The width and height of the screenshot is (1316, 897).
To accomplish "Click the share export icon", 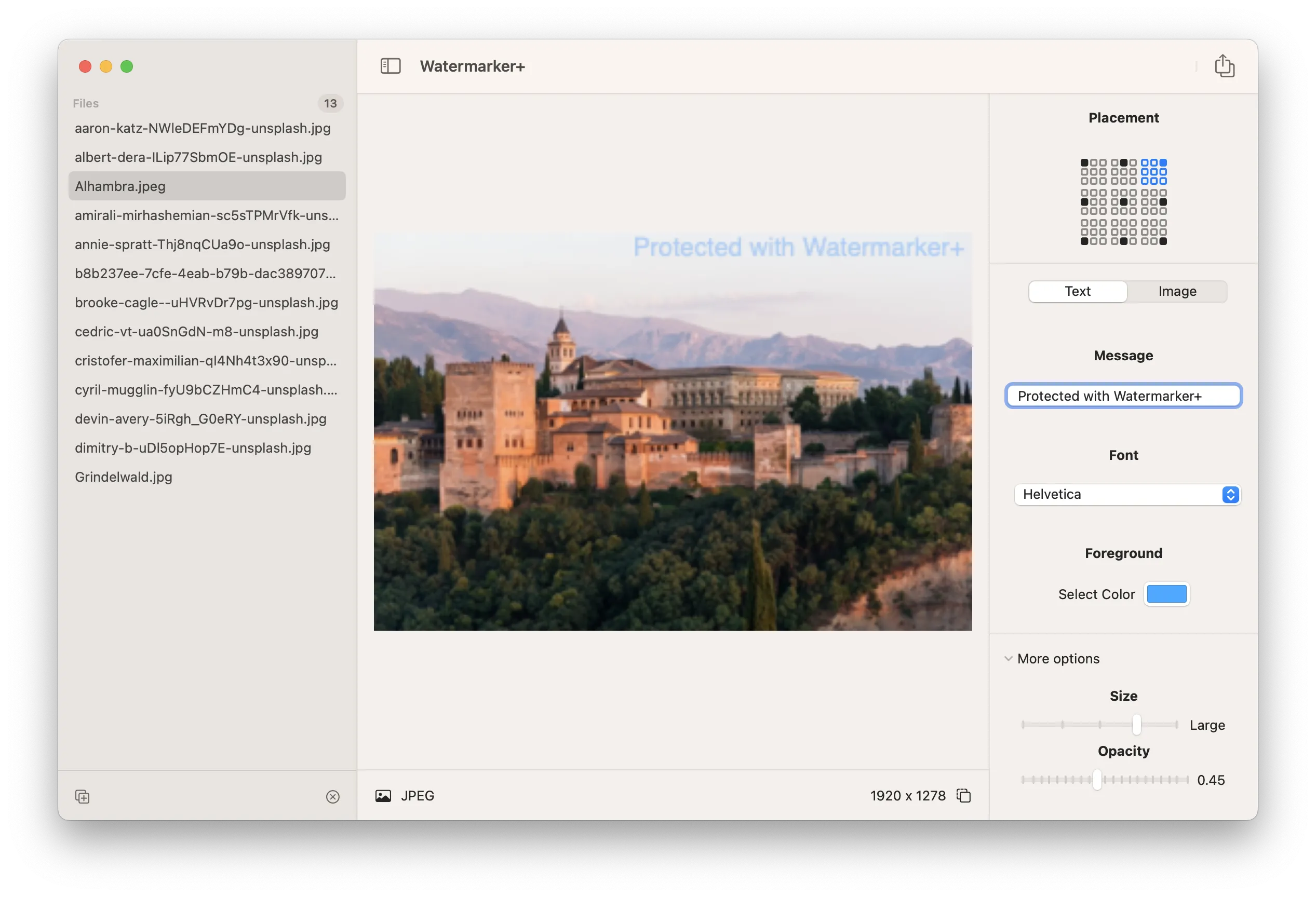I will [1224, 66].
